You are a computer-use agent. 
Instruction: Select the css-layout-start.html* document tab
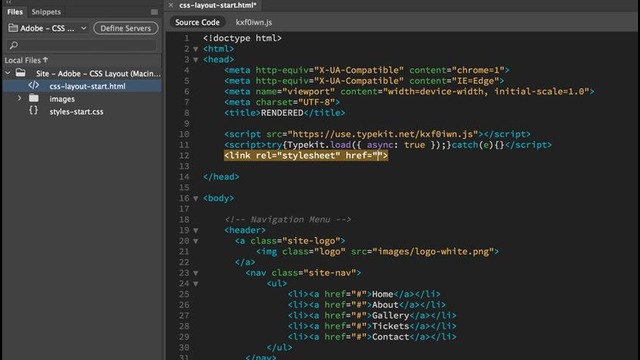218,5
